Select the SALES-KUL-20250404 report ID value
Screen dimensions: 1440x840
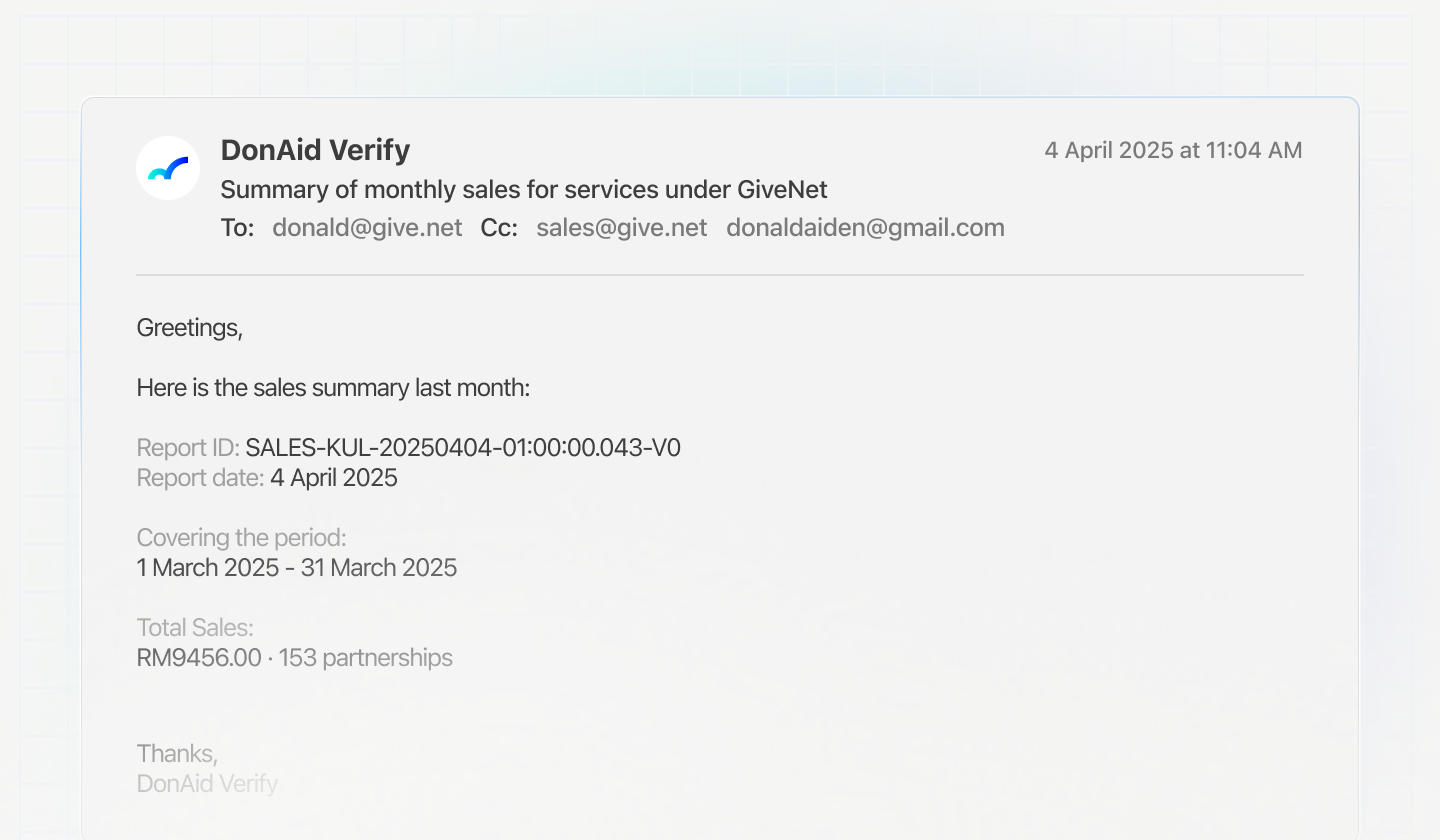[463, 447]
